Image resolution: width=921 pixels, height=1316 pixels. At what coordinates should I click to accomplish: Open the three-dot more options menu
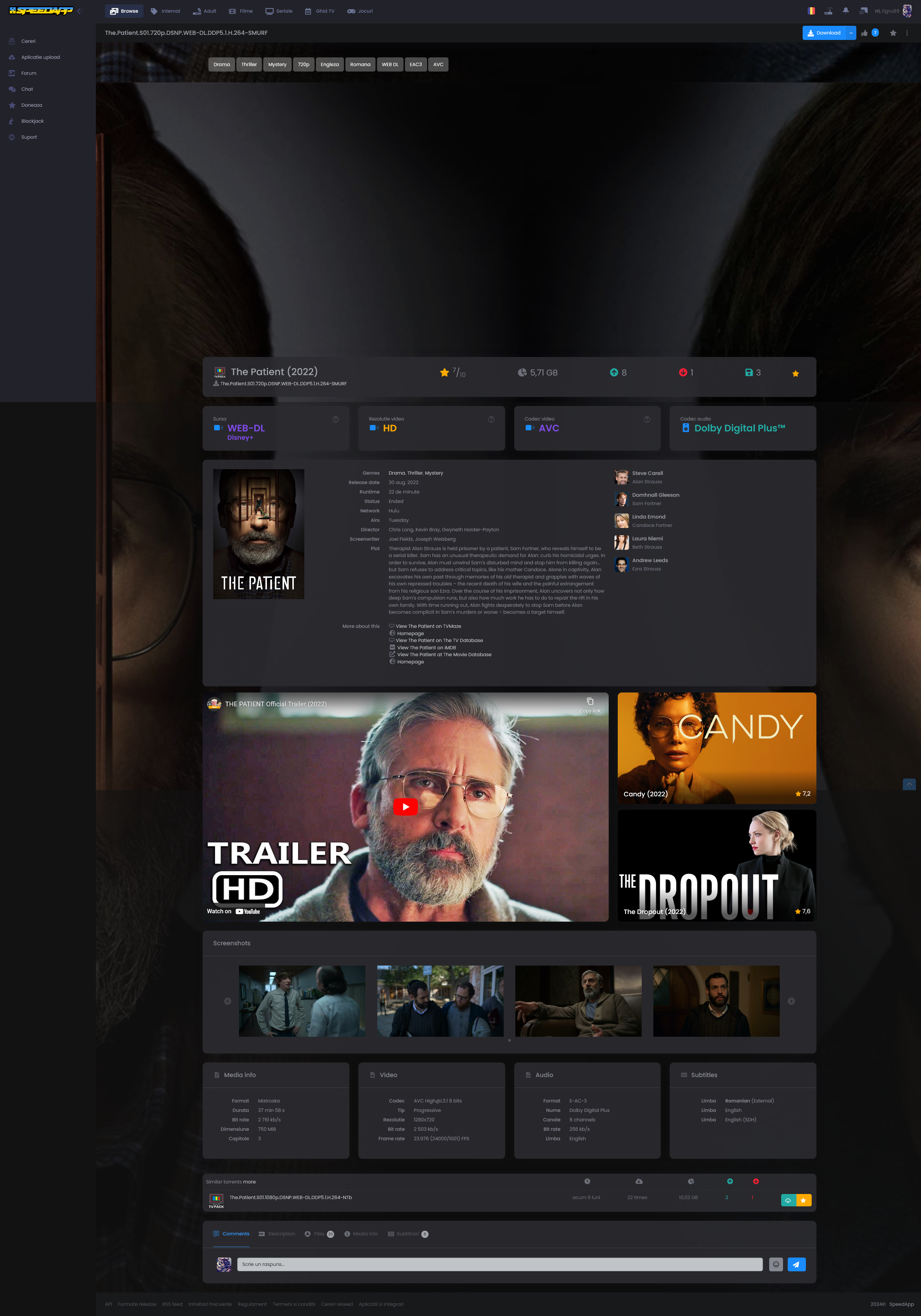[907, 33]
